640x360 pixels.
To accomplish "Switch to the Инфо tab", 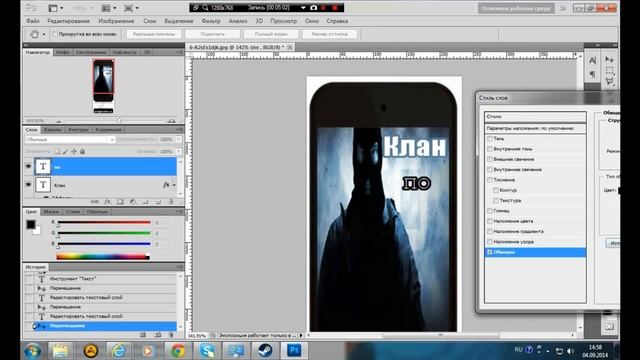I will pyautogui.click(x=62, y=52).
